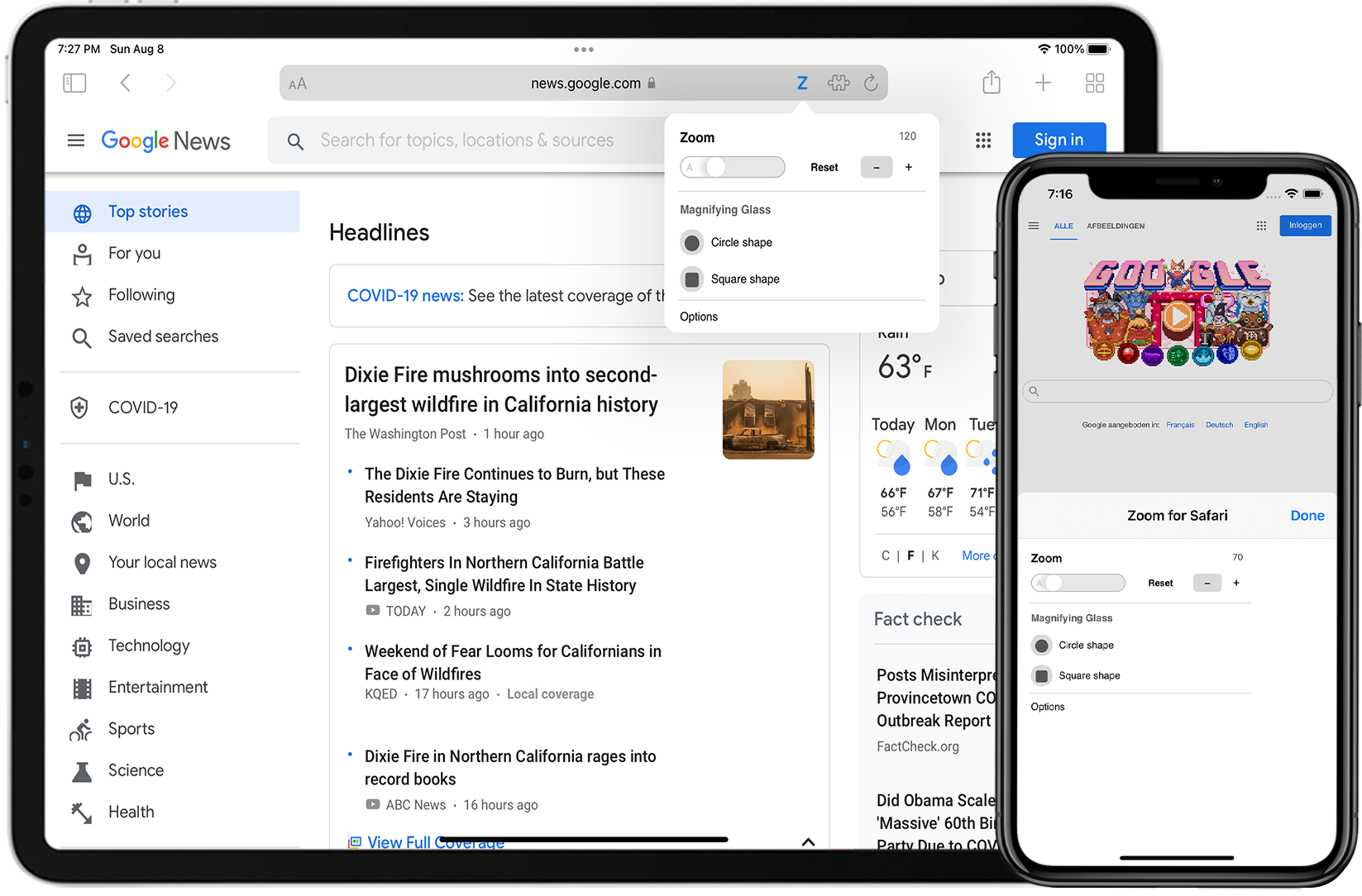
Task: Select the Circle shape magnifying glass
Action: (691, 242)
